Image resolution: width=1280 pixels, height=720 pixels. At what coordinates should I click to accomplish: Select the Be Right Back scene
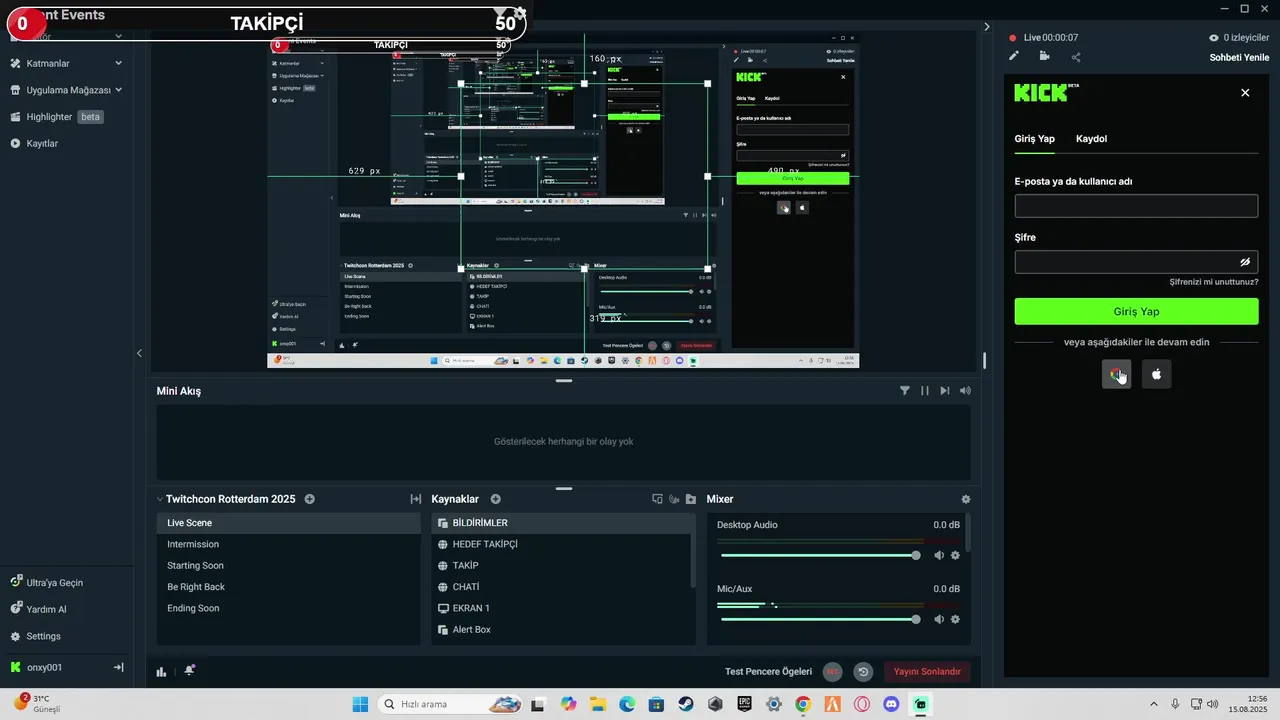point(288,587)
